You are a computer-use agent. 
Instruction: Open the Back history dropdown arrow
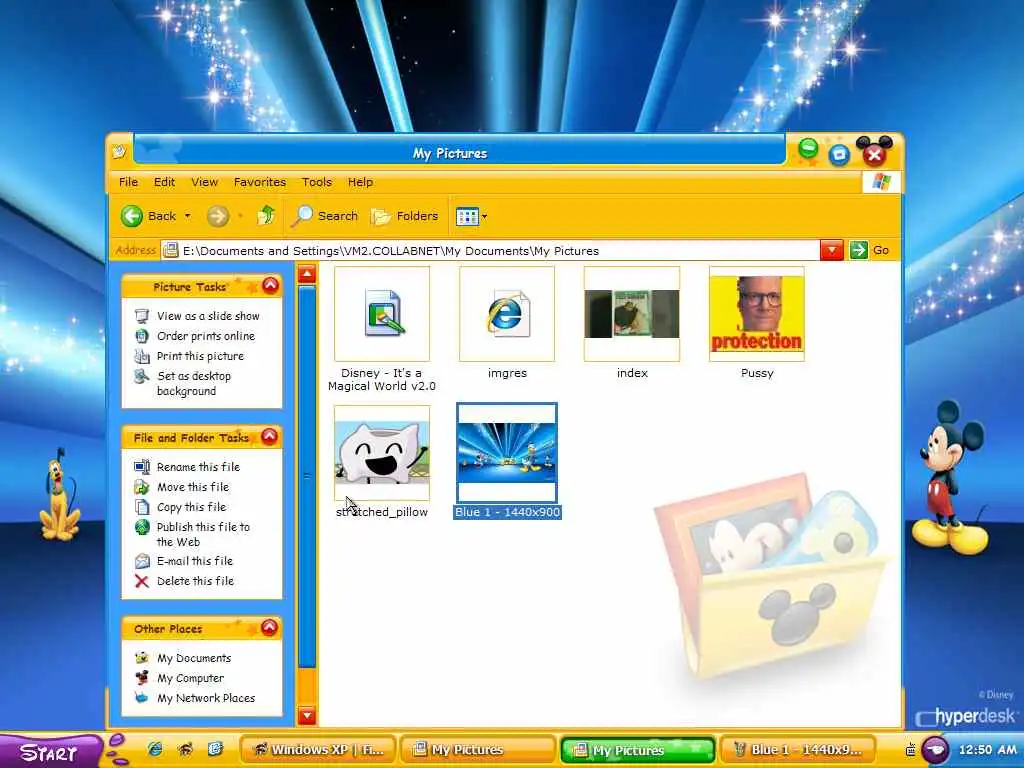[x=187, y=216]
